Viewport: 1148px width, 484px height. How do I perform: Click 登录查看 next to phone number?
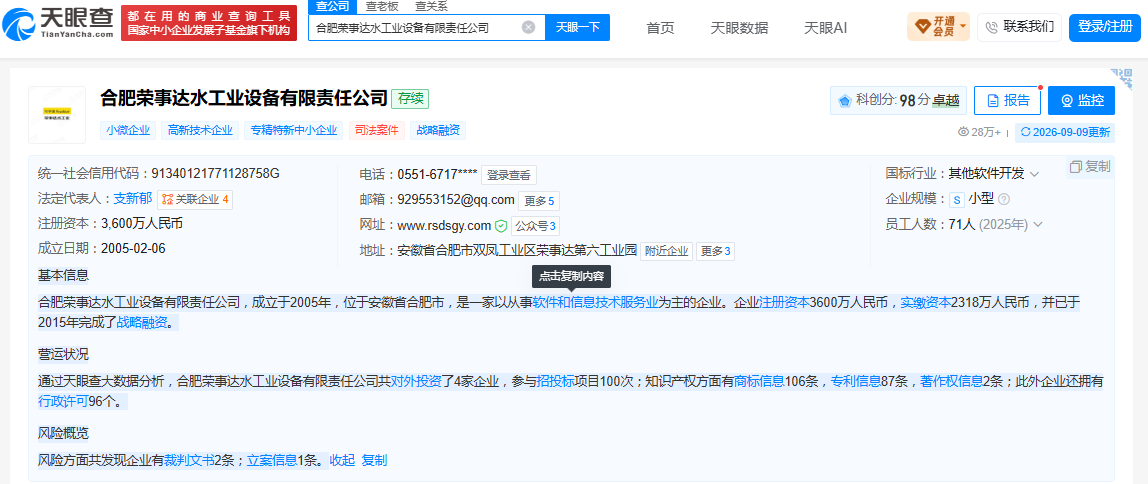click(x=509, y=175)
